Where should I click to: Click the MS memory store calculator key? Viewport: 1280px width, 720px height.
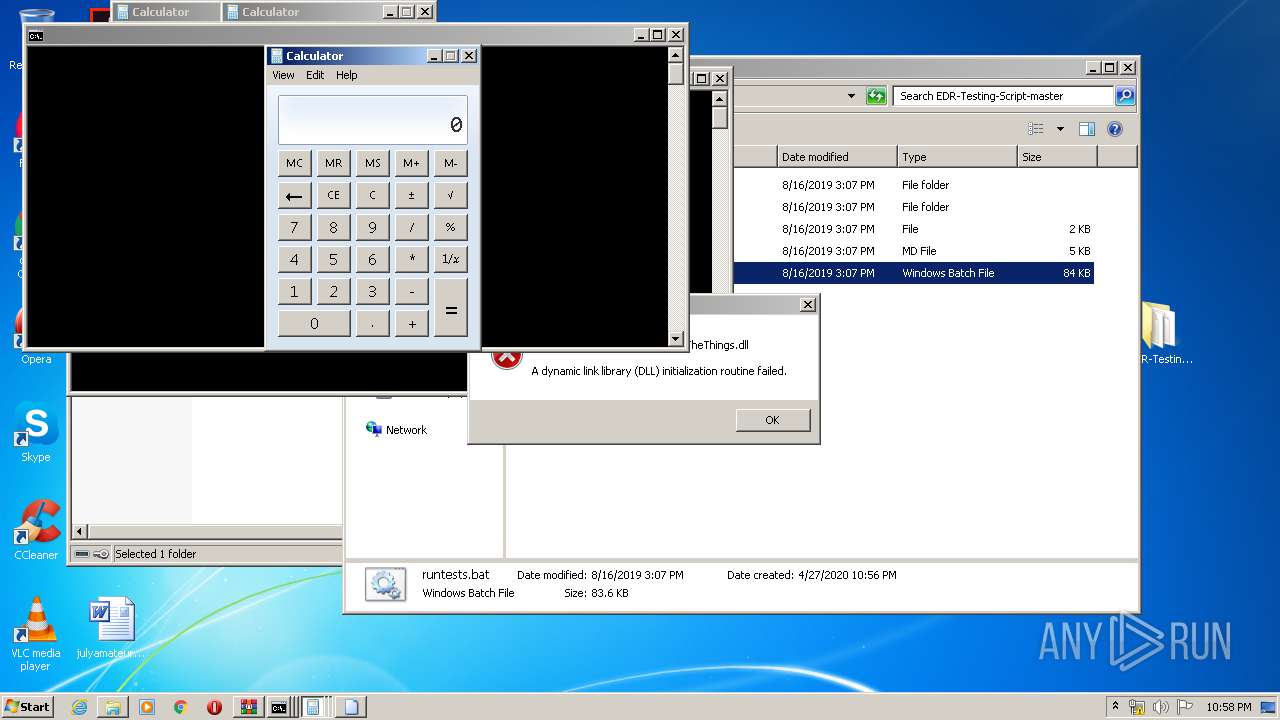coord(372,163)
